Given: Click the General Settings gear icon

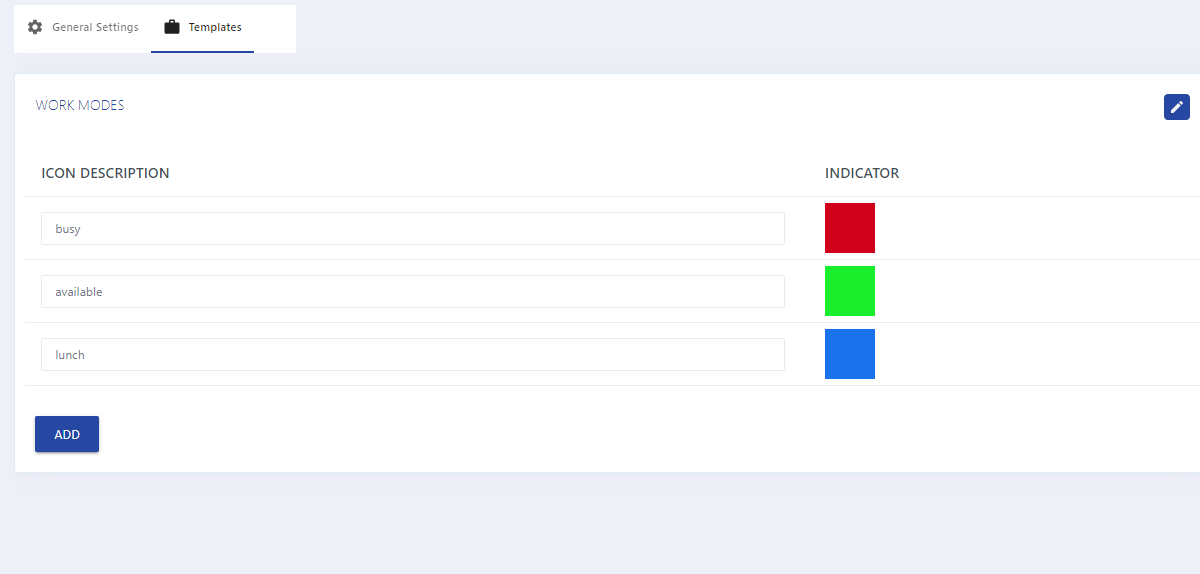Looking at the screenshot, I should coord(35,27).
